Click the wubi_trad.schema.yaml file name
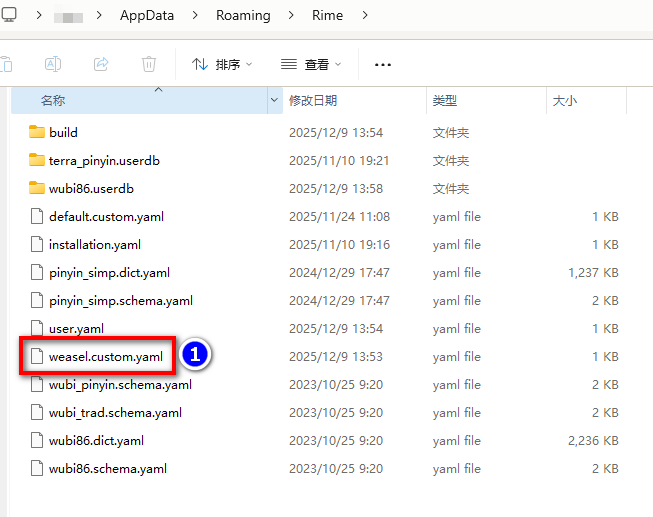 coord(115,412)
